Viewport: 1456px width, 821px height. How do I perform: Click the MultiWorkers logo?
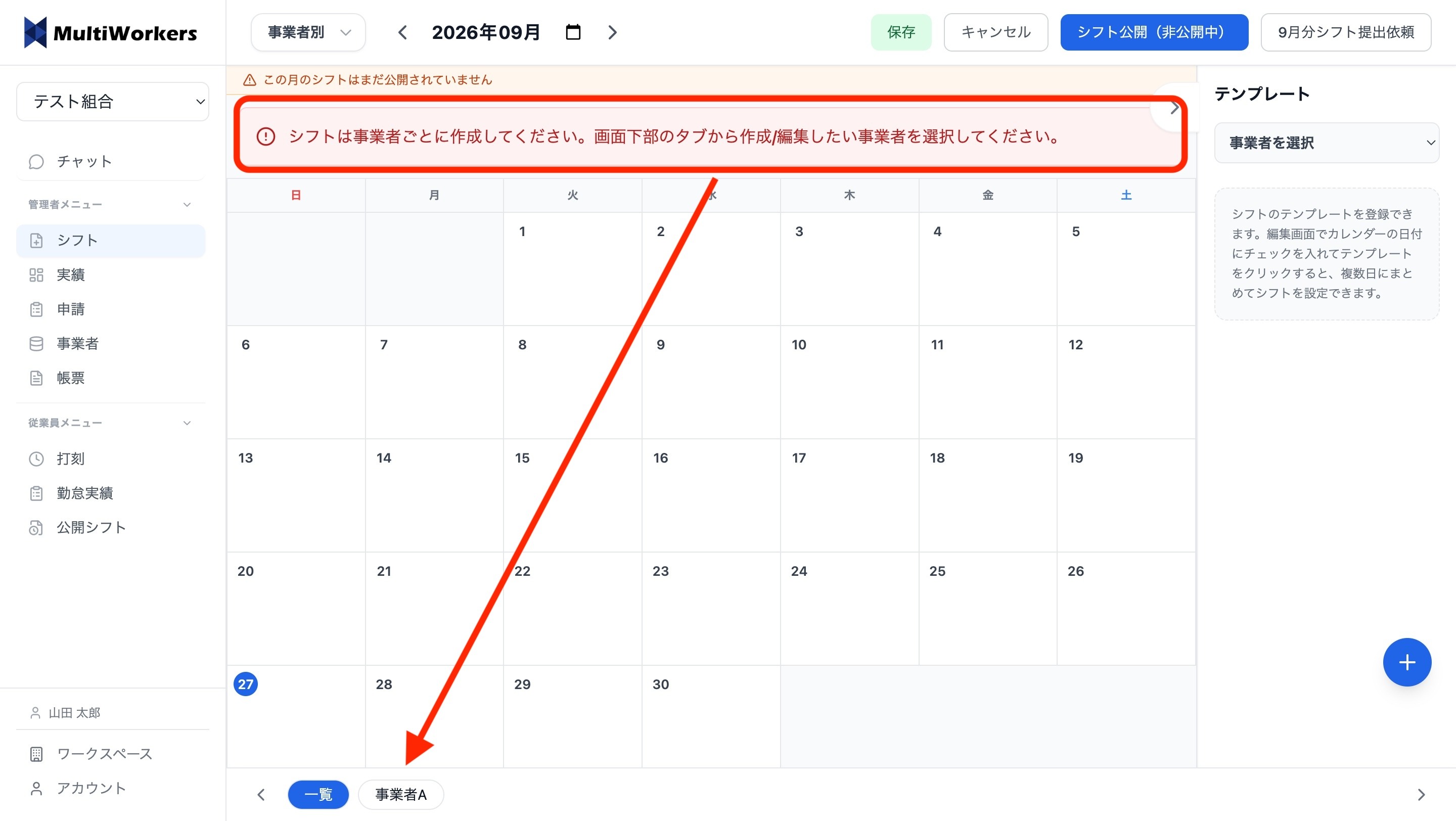pos(110,33)
